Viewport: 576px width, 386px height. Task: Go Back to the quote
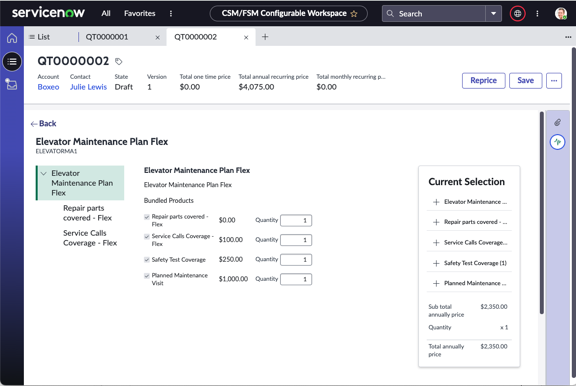[43, 123]
